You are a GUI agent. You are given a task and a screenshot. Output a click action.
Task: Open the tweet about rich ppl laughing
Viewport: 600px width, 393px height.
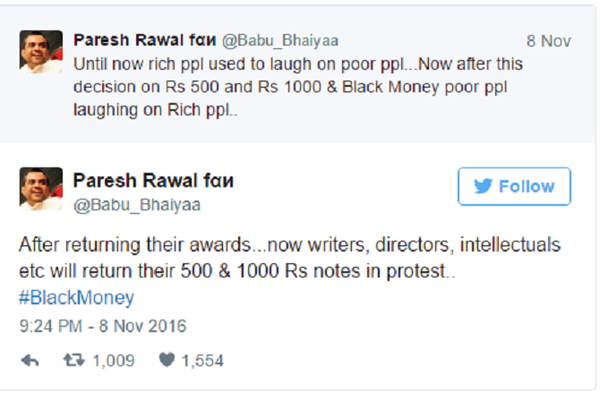[298, 87]
